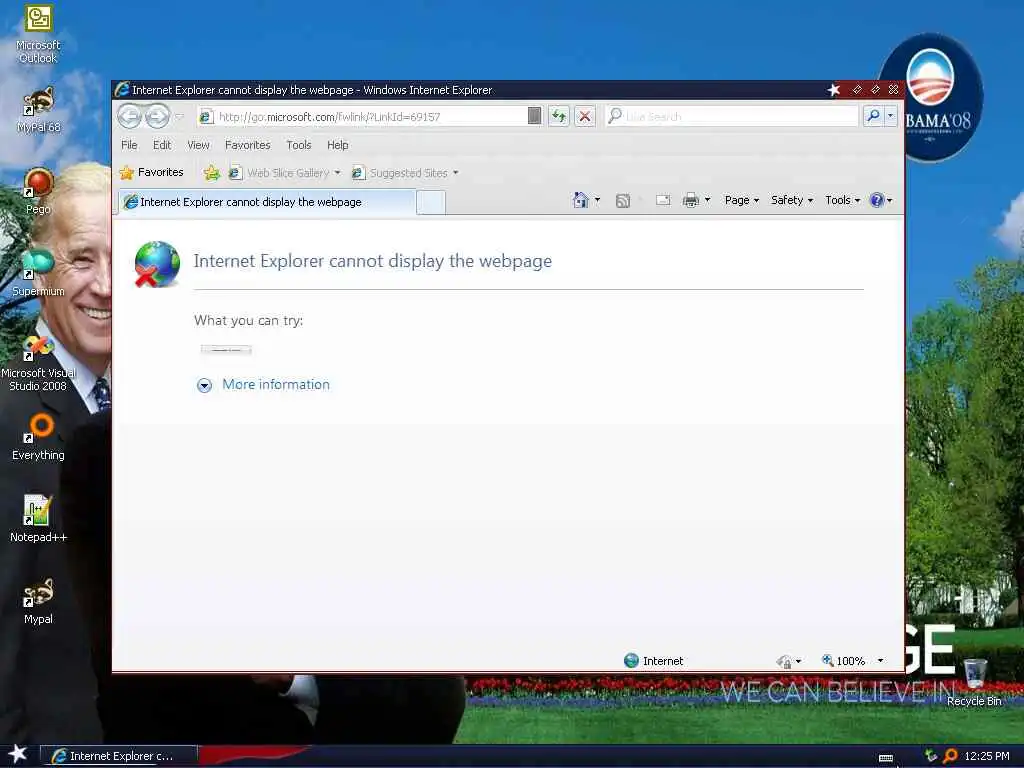Screen dimensions: 1024x768
Task: Expand the Web Slice Gallery dropdown arrow
Action: [x=338, y=173]
